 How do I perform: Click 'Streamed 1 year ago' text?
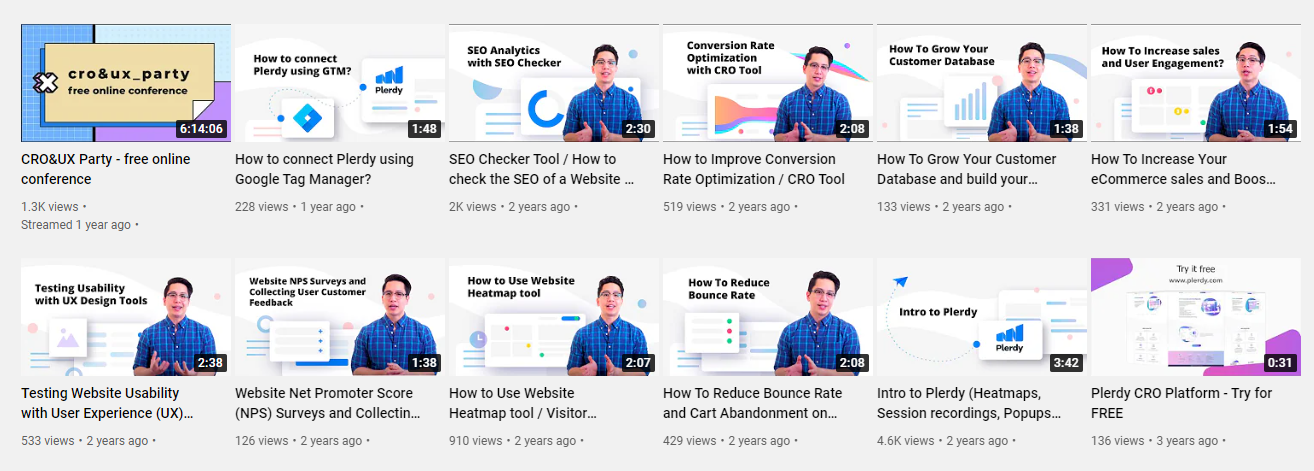click(76, 225)
